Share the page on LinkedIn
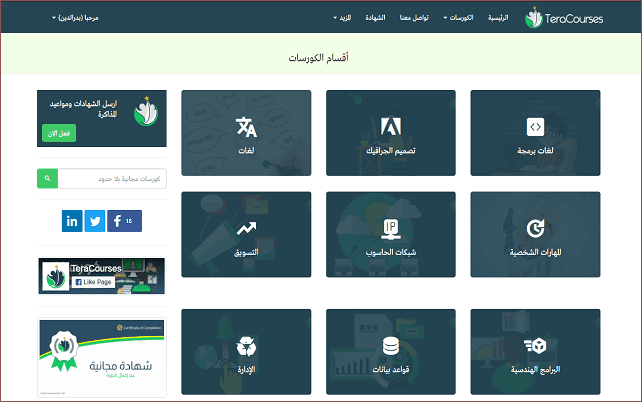Image resolution: width=642 pixels, height=402 pixels. point(72,221)
